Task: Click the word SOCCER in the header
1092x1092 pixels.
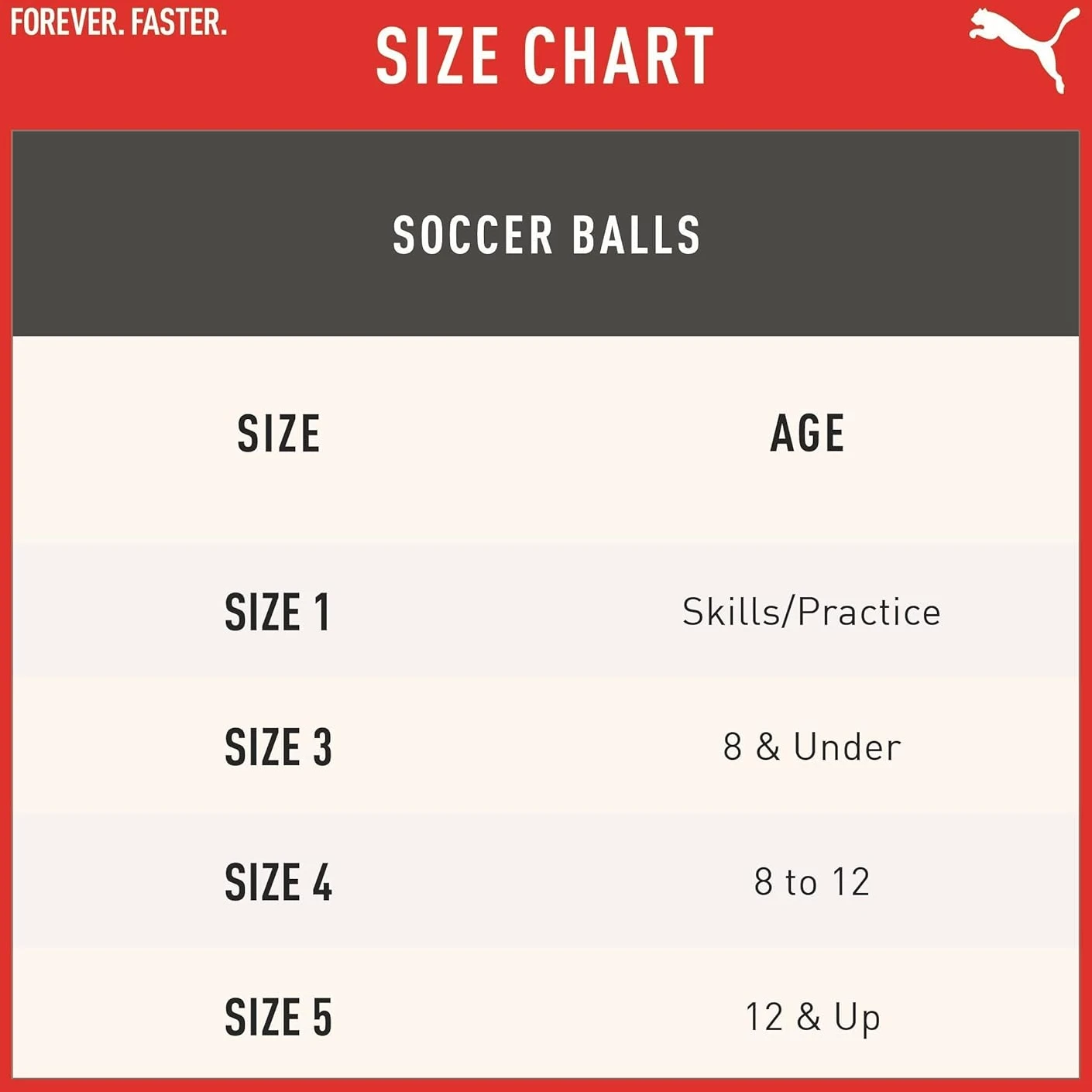Action: [473, 235]
